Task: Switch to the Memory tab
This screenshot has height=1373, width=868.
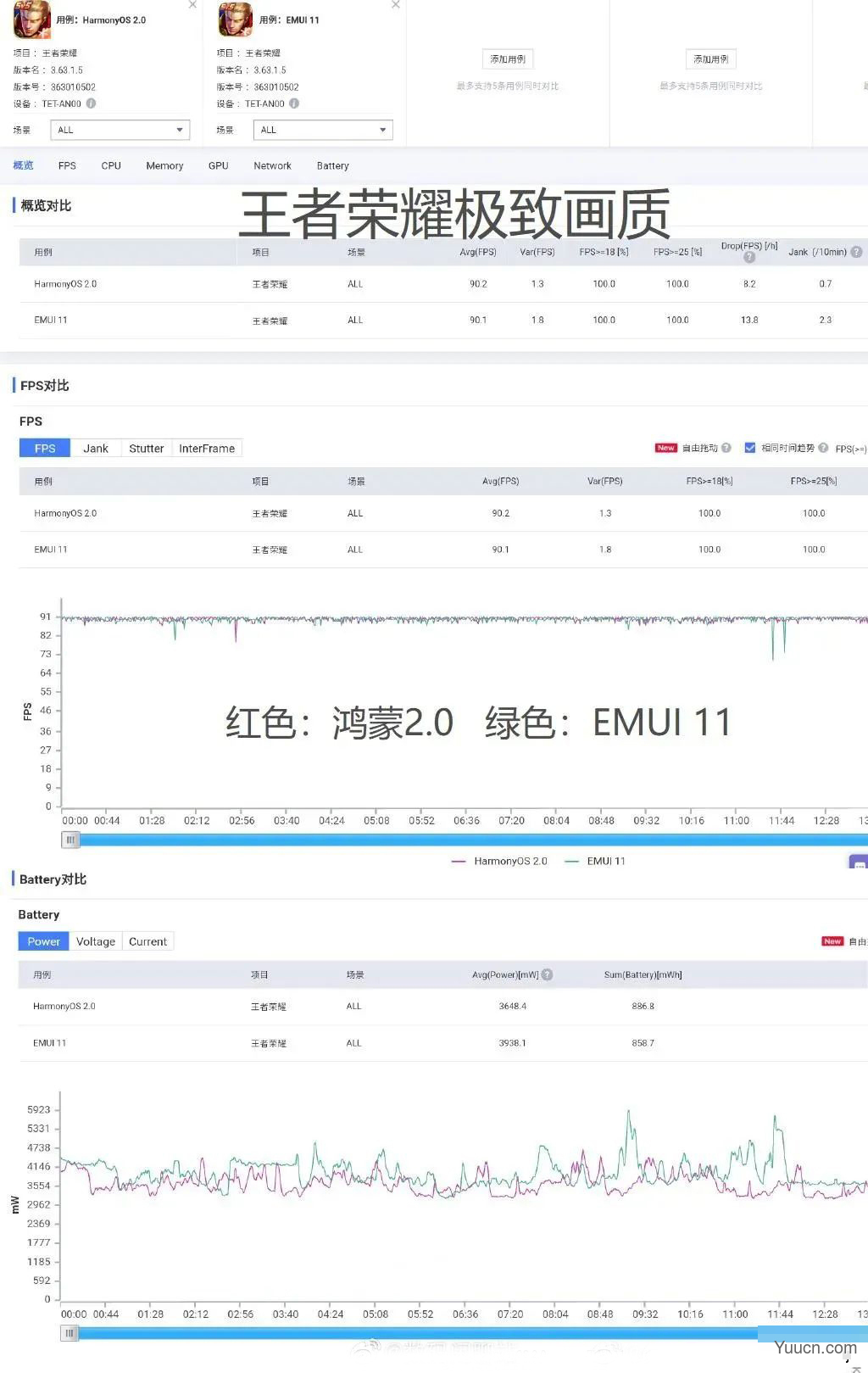Action: tap(164, 165)
